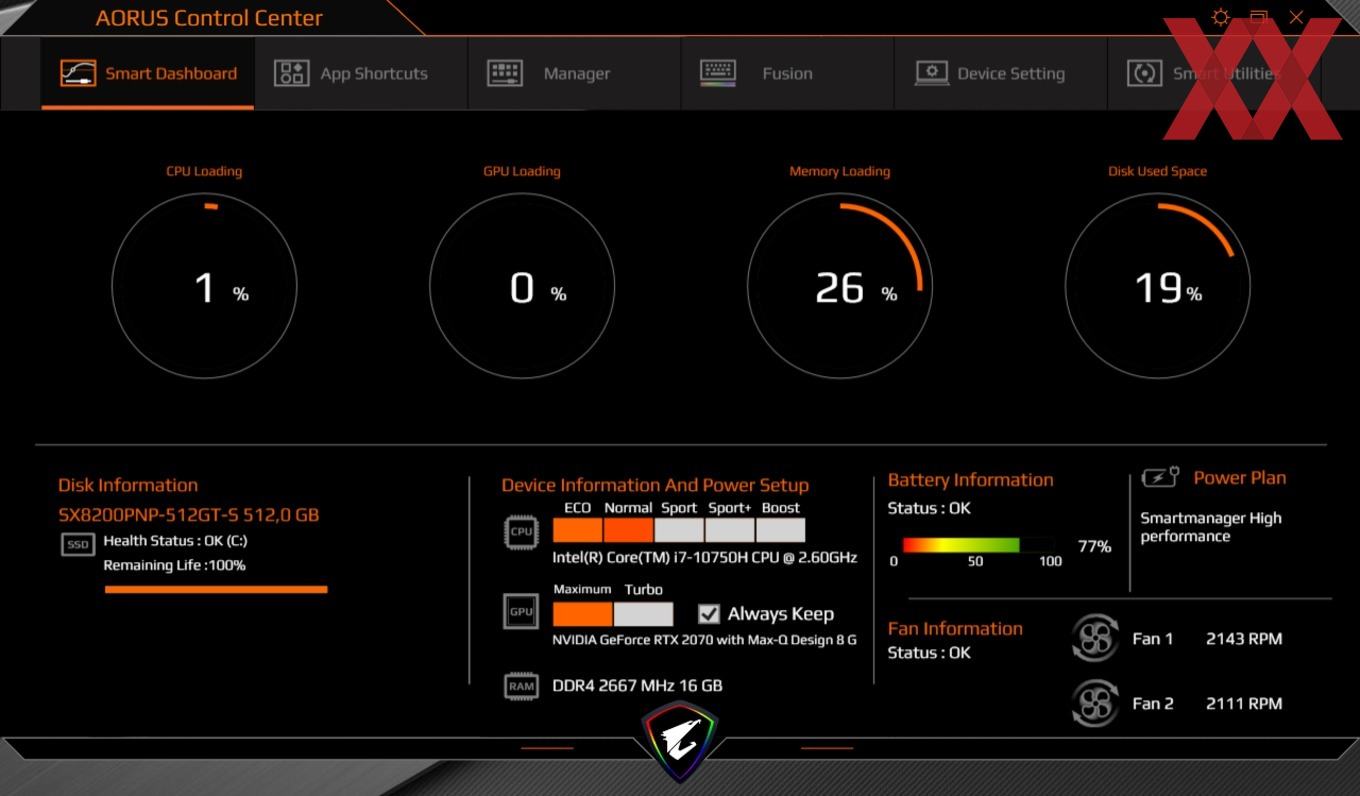Click the Disk Information heading

(128, 485)
